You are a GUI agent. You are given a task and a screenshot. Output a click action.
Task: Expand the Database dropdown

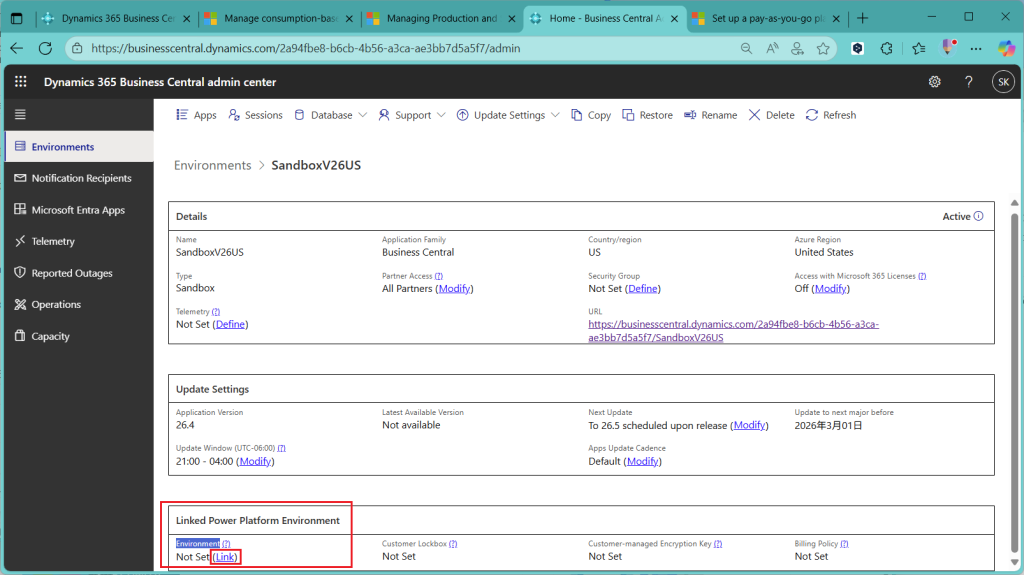click(x=330, y=115)
